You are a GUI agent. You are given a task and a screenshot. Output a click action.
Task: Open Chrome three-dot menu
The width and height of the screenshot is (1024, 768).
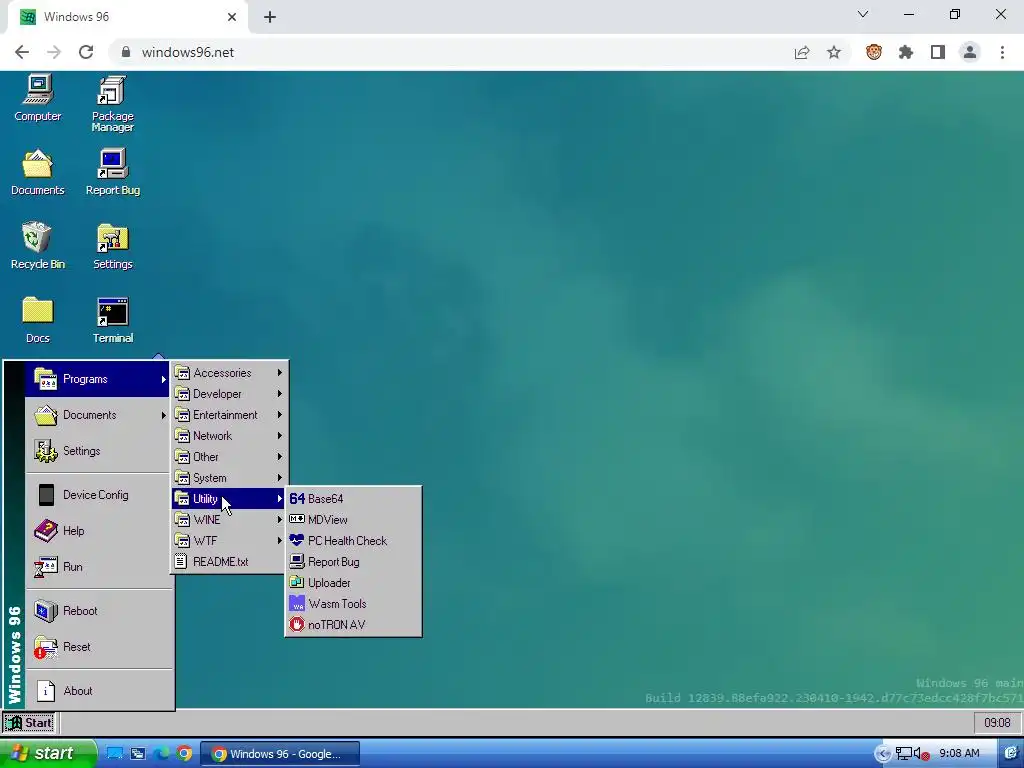click(x=1002, y=52)
